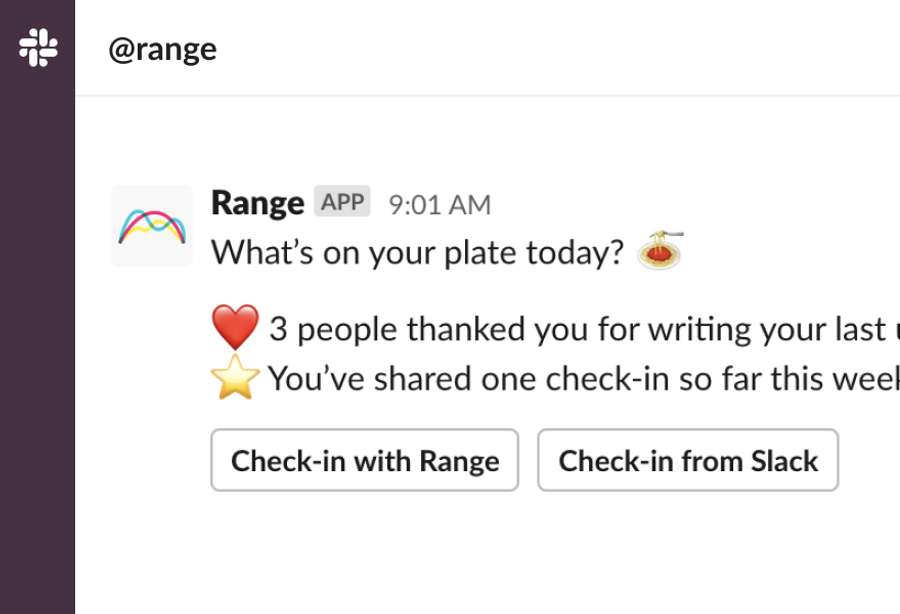Viewport: 900px width, 614px height.
Task: Click the 9:01 AM message timestamp
Action: click(x=440, y=205)
